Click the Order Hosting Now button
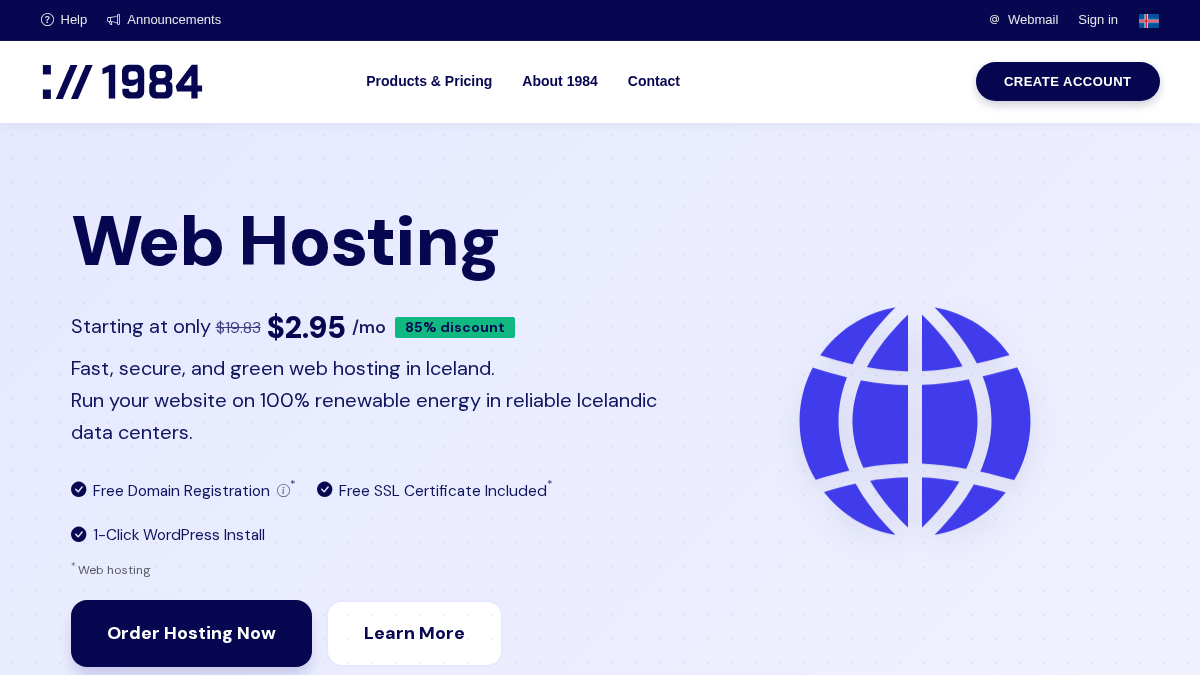The image size is (1200, 675). (x=191, y=633)
